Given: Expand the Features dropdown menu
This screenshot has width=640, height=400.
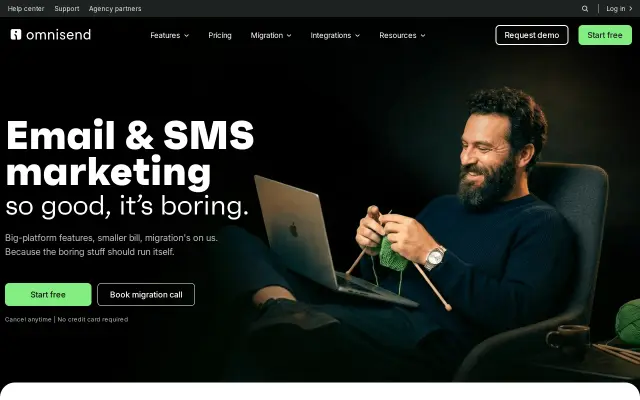Looking at the screenshot, I should point(169,36).
